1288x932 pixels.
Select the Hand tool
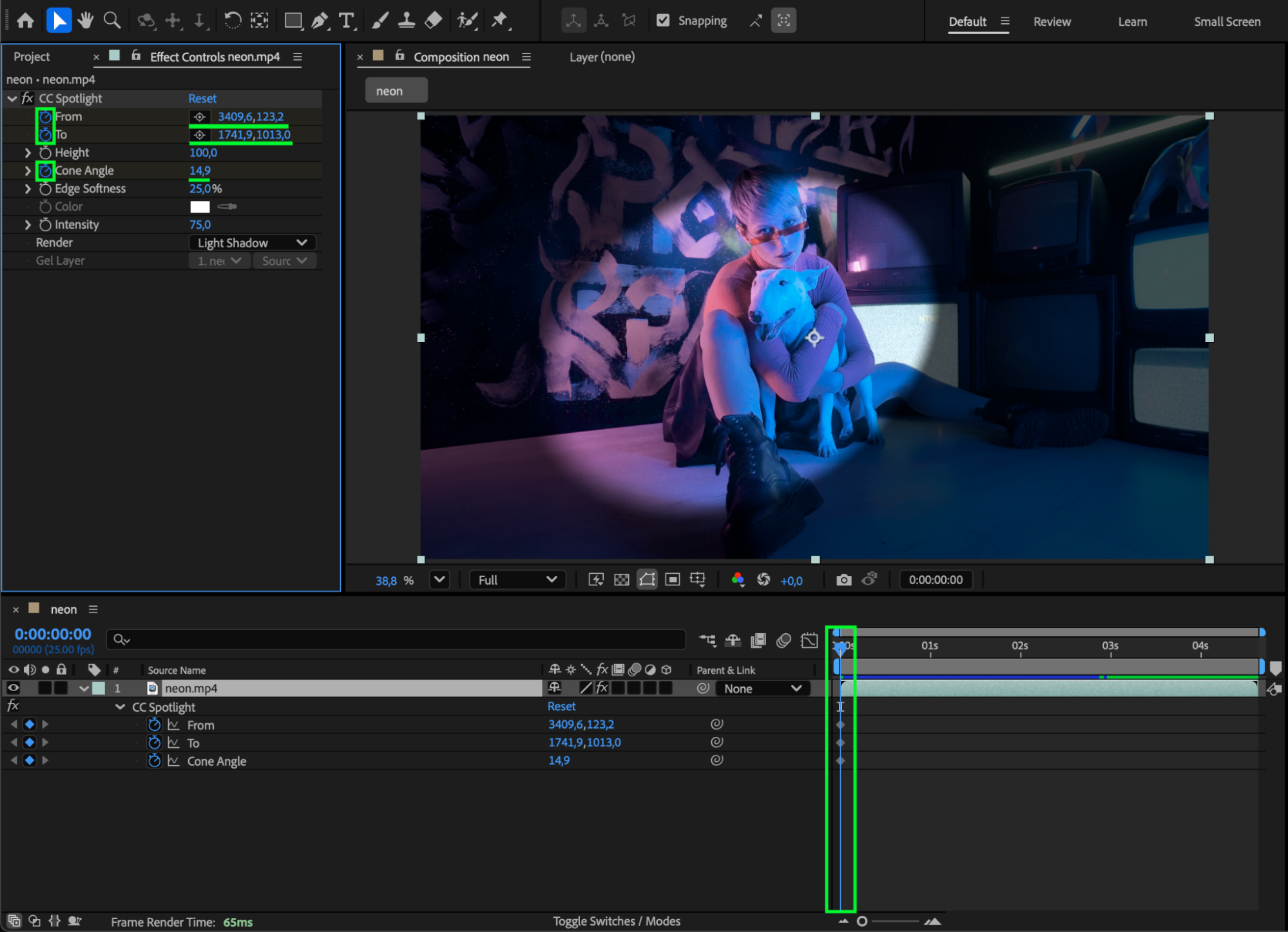(86, 21)
